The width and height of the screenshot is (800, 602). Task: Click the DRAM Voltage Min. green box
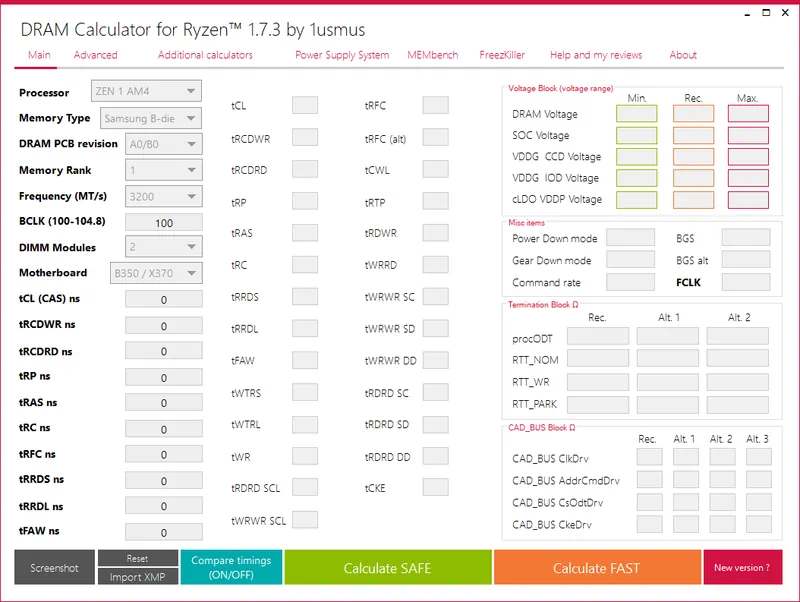point(636,113)
